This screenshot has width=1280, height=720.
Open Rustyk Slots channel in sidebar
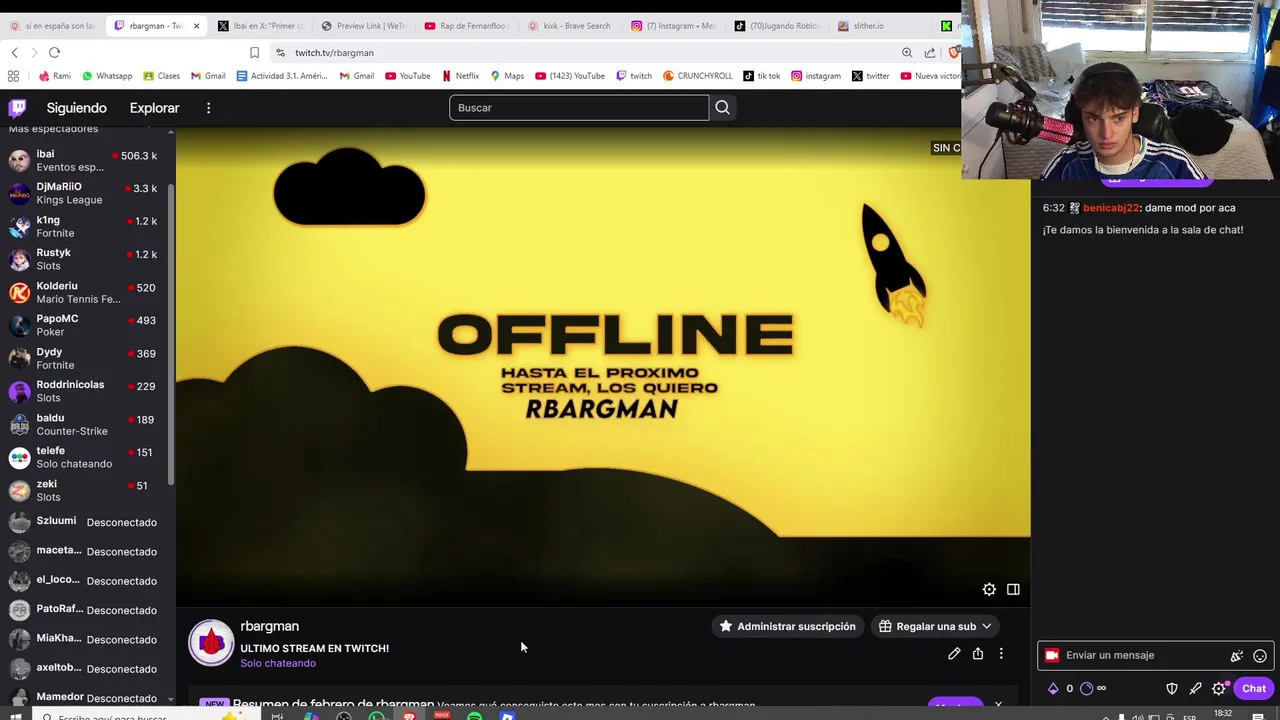pos(85,259)
